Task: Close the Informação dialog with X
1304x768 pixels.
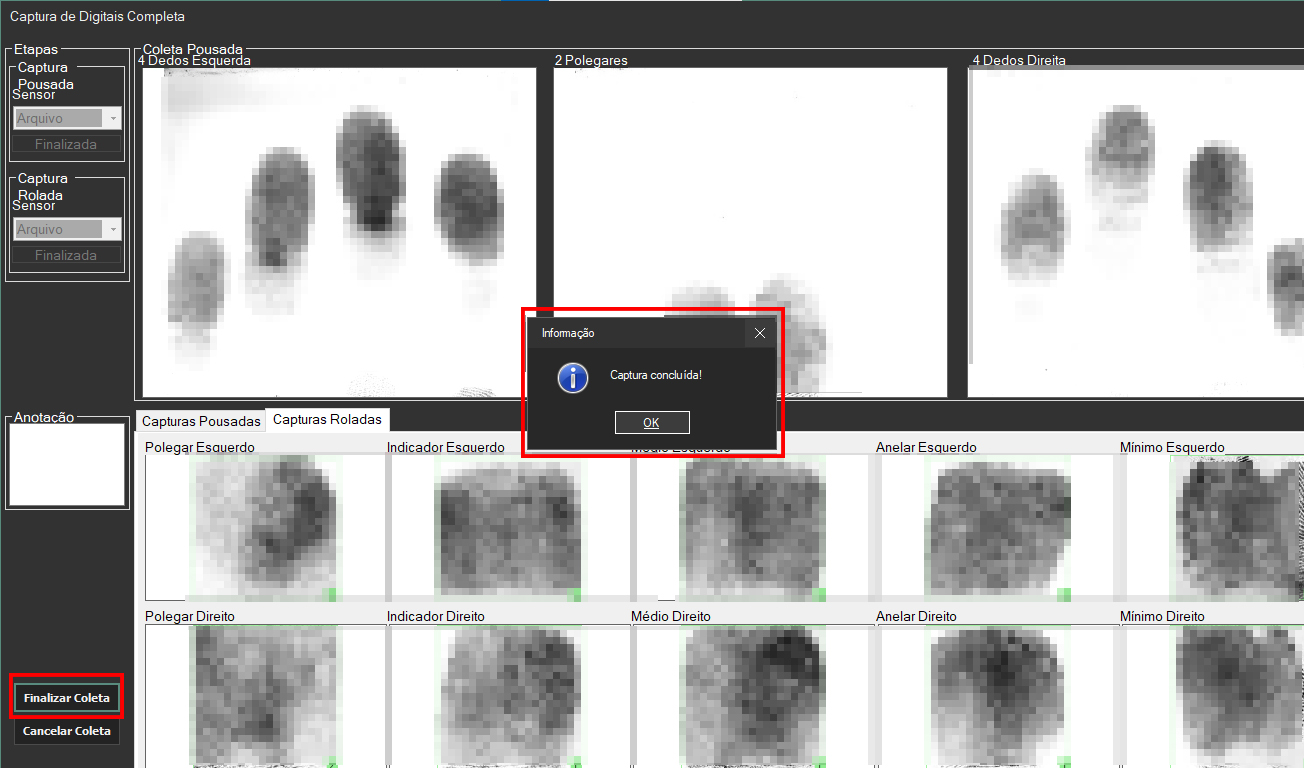Action: click(x=760, y=333)
